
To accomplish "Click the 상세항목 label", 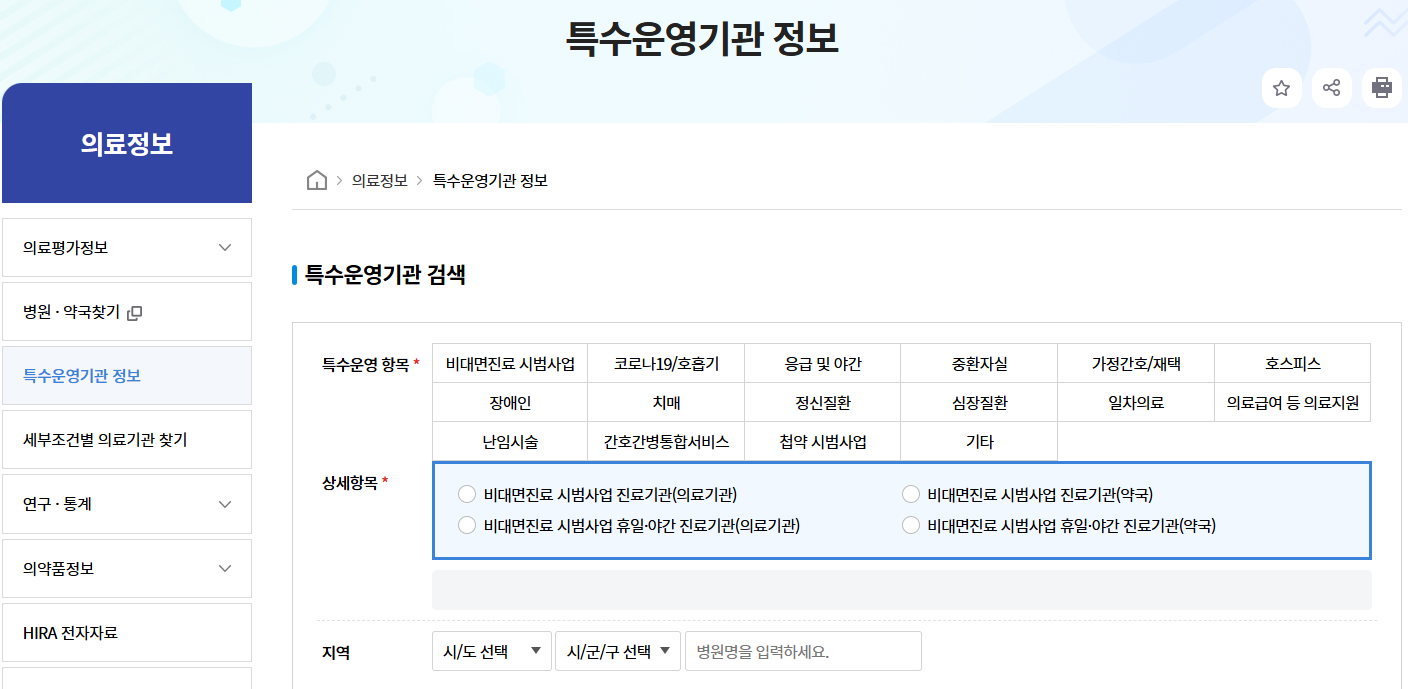I will tap(349, 482).
